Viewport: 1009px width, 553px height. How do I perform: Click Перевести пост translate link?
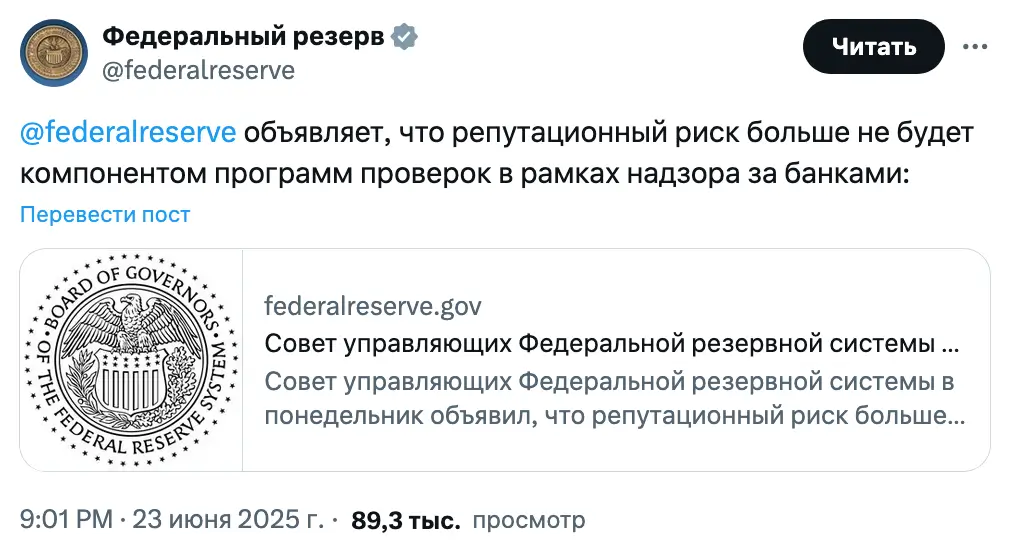105,214
